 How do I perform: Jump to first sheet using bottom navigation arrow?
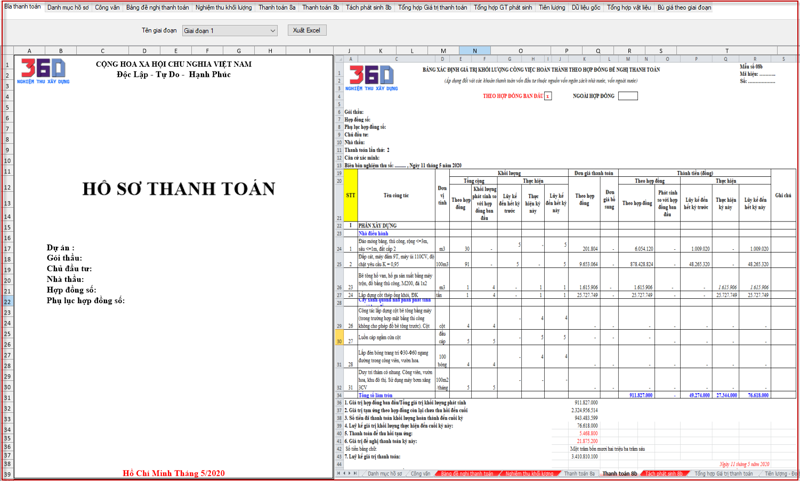pyautogui.click(x=339, y=474)
